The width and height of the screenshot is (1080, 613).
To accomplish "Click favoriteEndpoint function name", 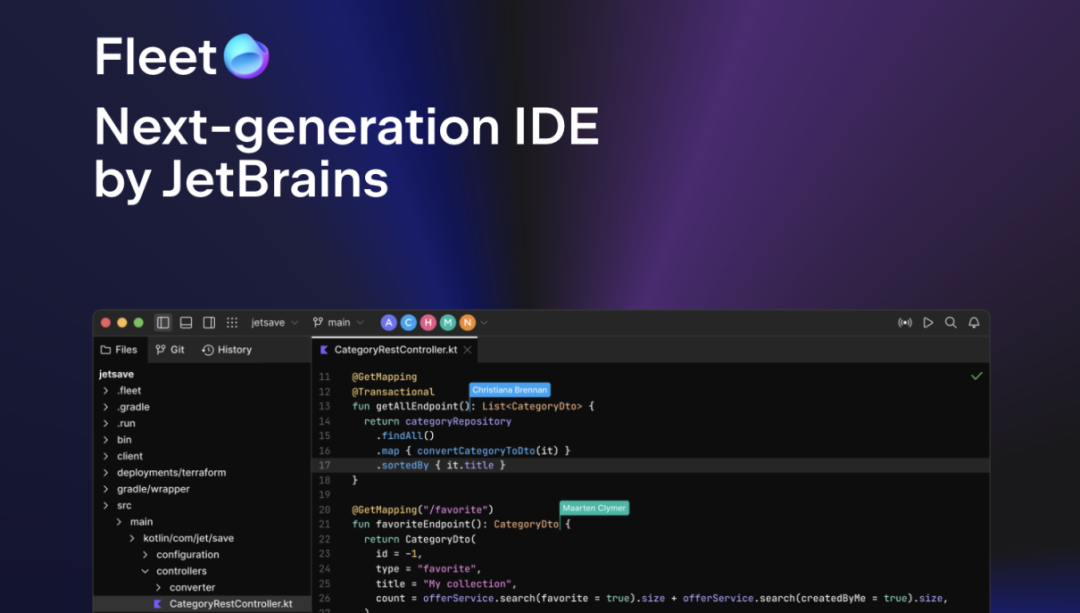I will point(423,525).
